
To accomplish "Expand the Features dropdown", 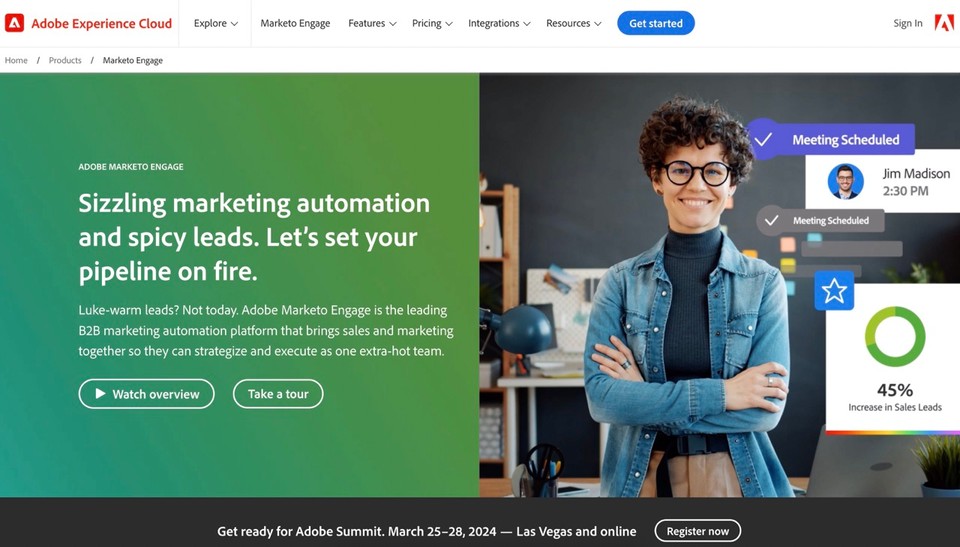I will pyautogui.click(x=372, y=23).
